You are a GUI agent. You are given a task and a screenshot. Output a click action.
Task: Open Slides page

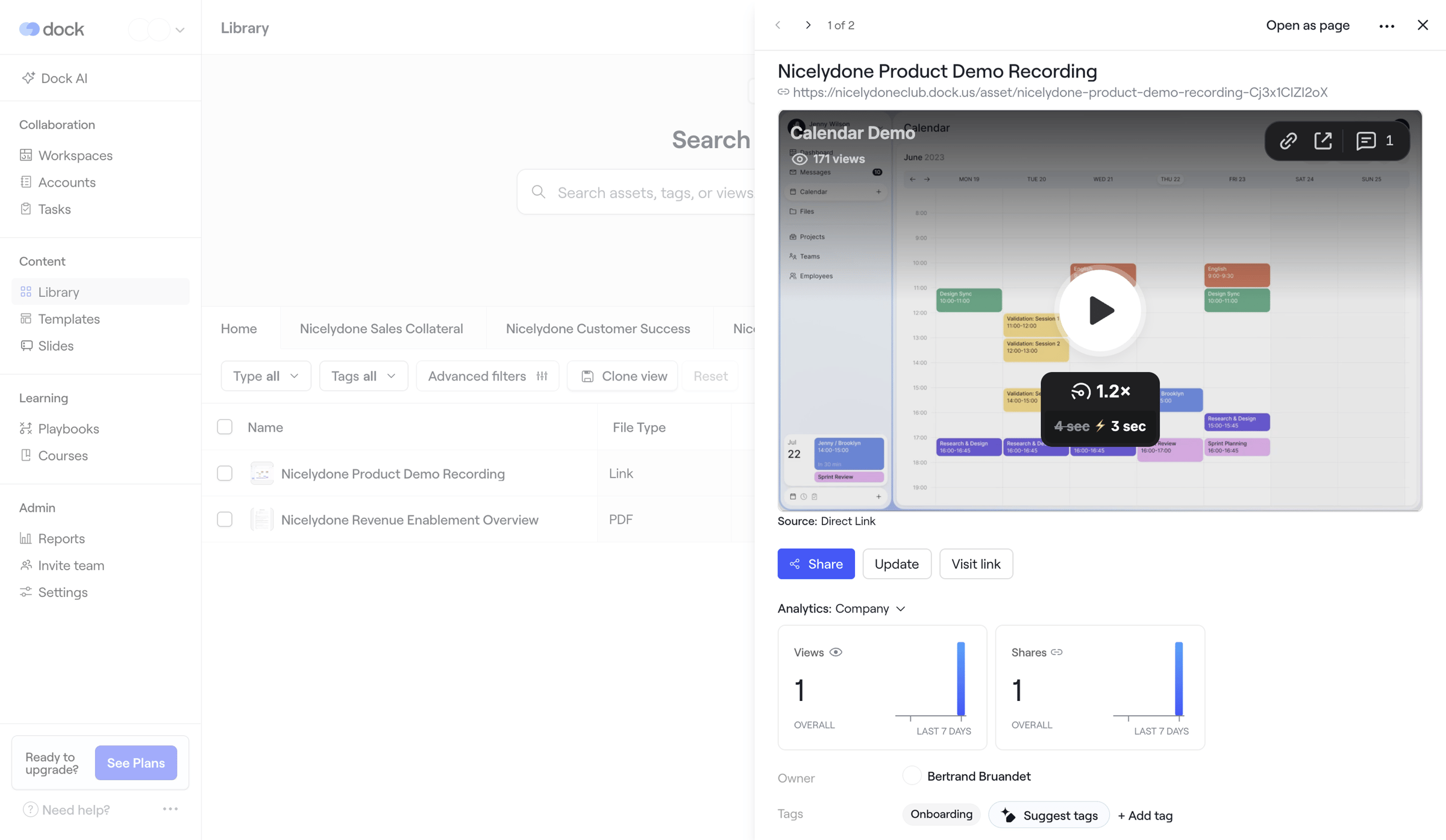(46, 346)
